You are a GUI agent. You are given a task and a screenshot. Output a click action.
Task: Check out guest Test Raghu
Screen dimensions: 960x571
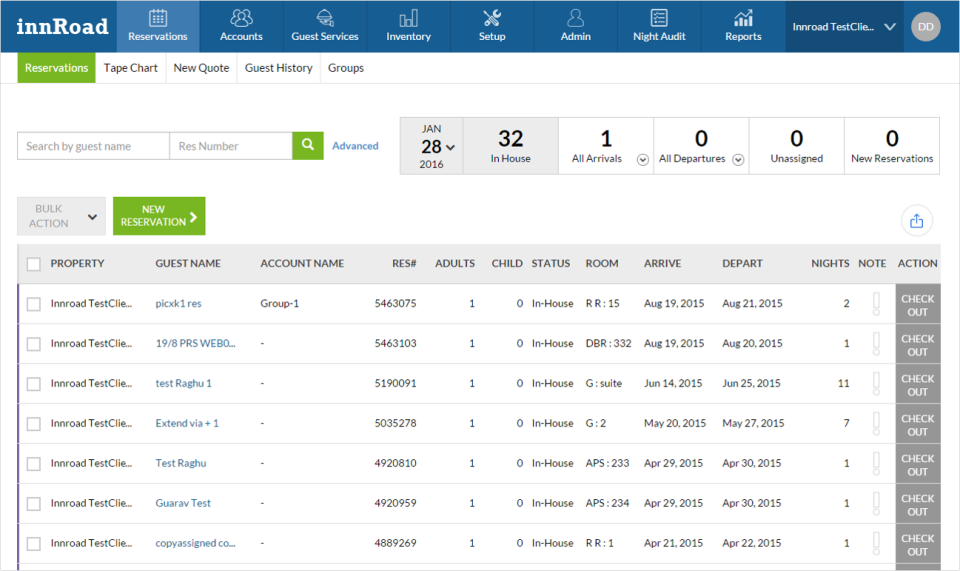coord(918,464)
